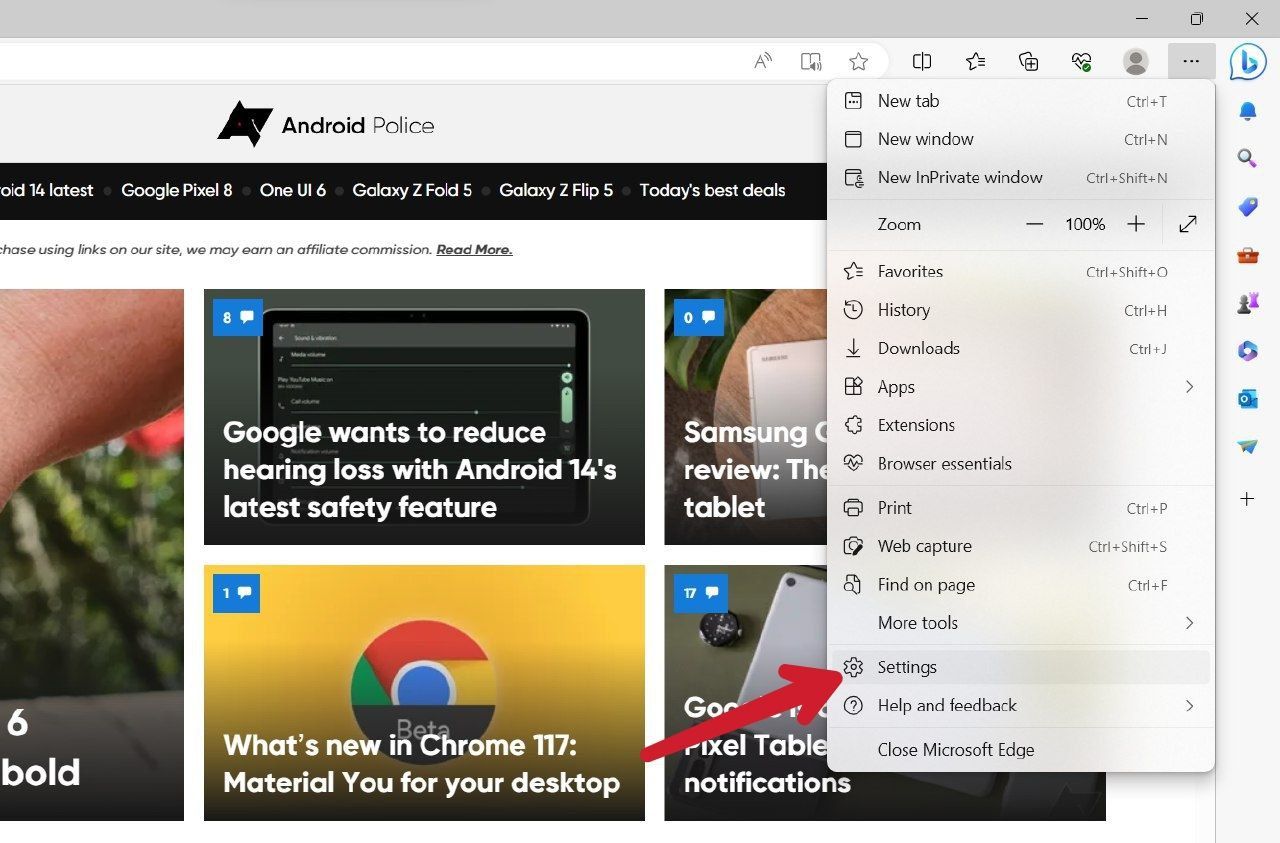1280x843 pixels.
Task: Switch to the Edge profile avatar
Action: tap(1135, 61)
